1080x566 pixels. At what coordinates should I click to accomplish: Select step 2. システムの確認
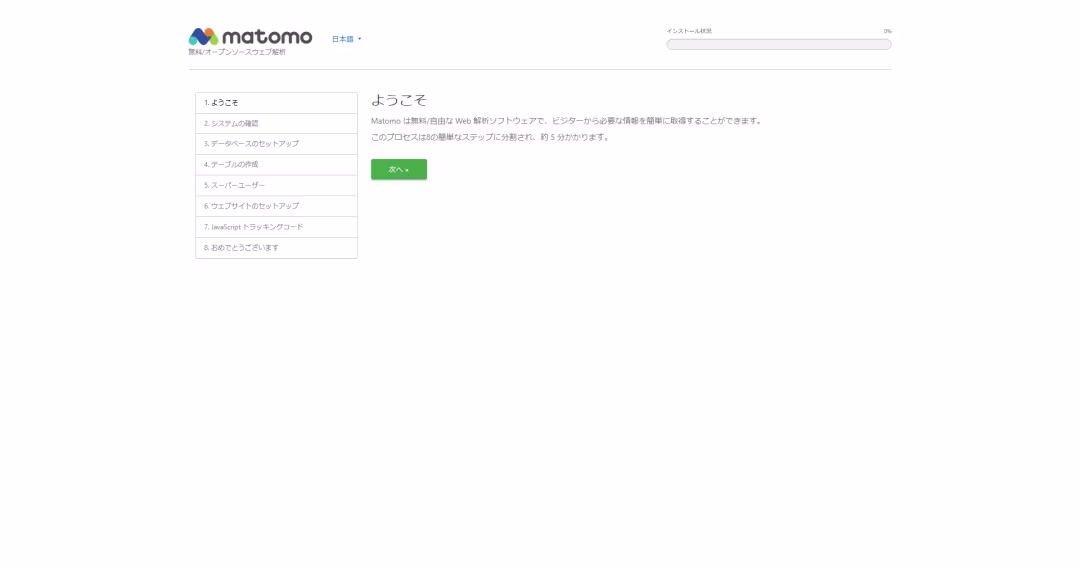pyautogui.click(x=276, y=123)
